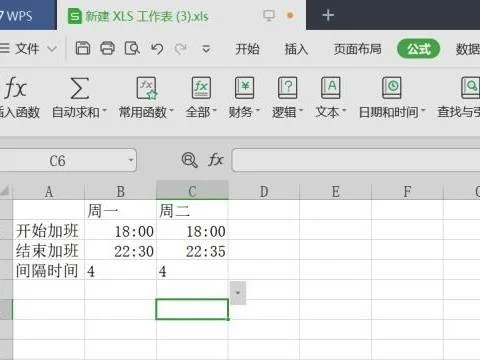480x360 pixels.
Task: Click the 18:00 cell under 周二
Action: 192,230
